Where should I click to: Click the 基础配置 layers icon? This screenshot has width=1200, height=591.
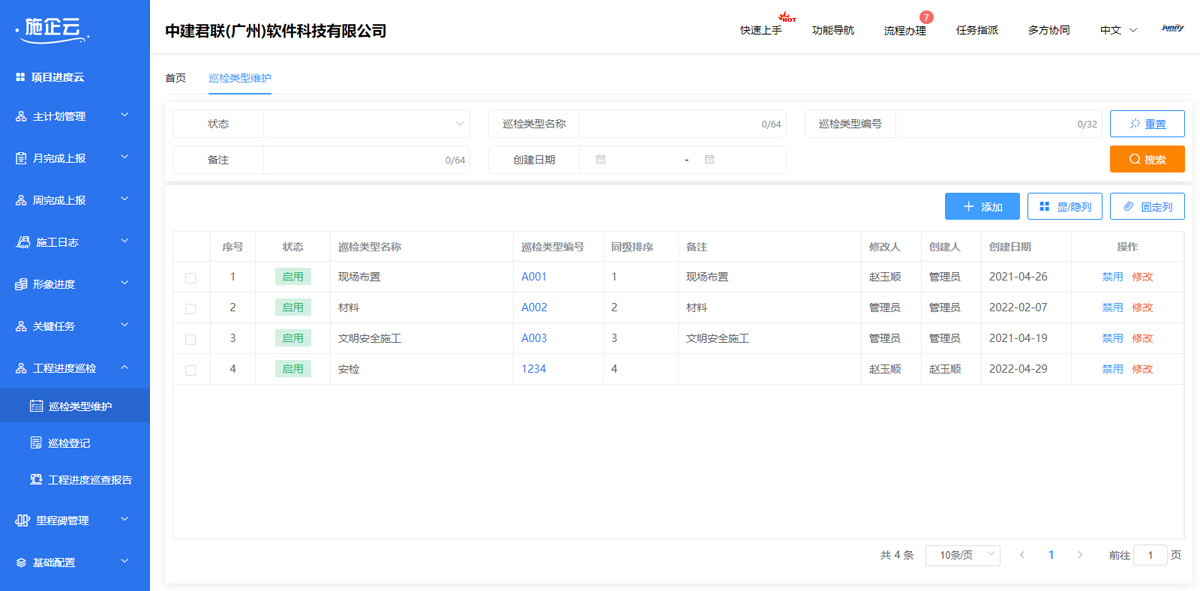pyautogui.click(x=21, y=562)
